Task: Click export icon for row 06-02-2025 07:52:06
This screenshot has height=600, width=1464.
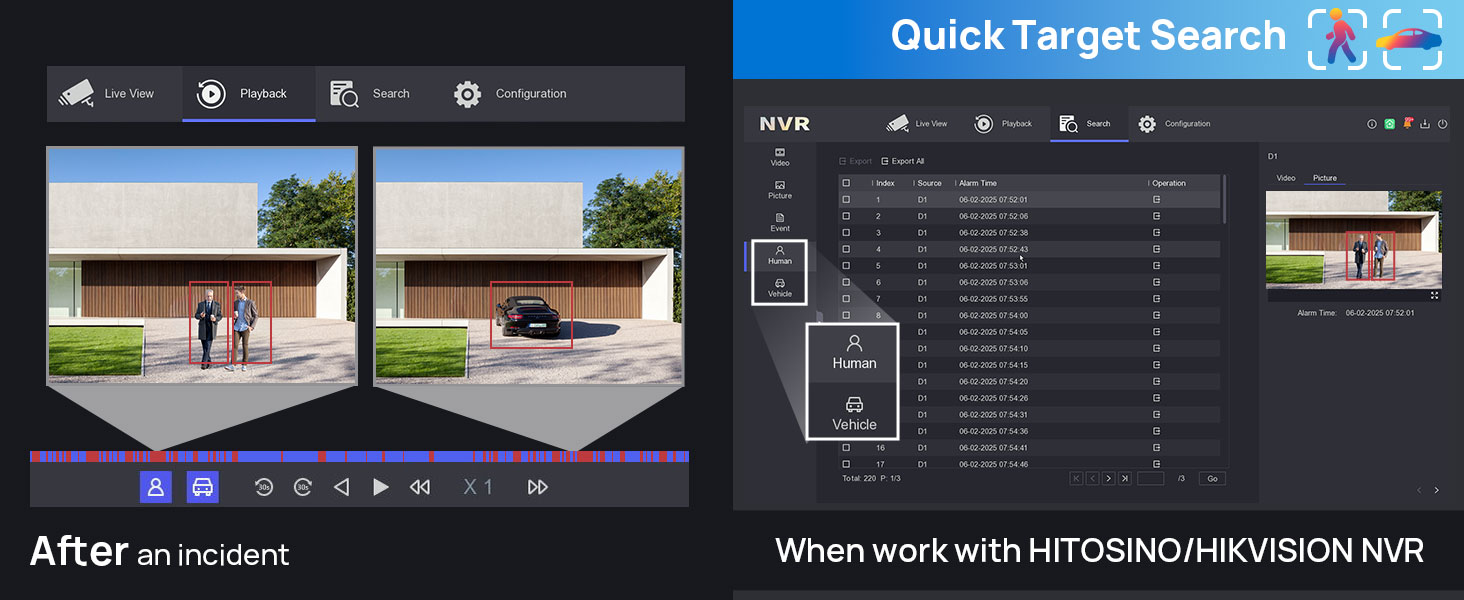Action: (1156, 216)
